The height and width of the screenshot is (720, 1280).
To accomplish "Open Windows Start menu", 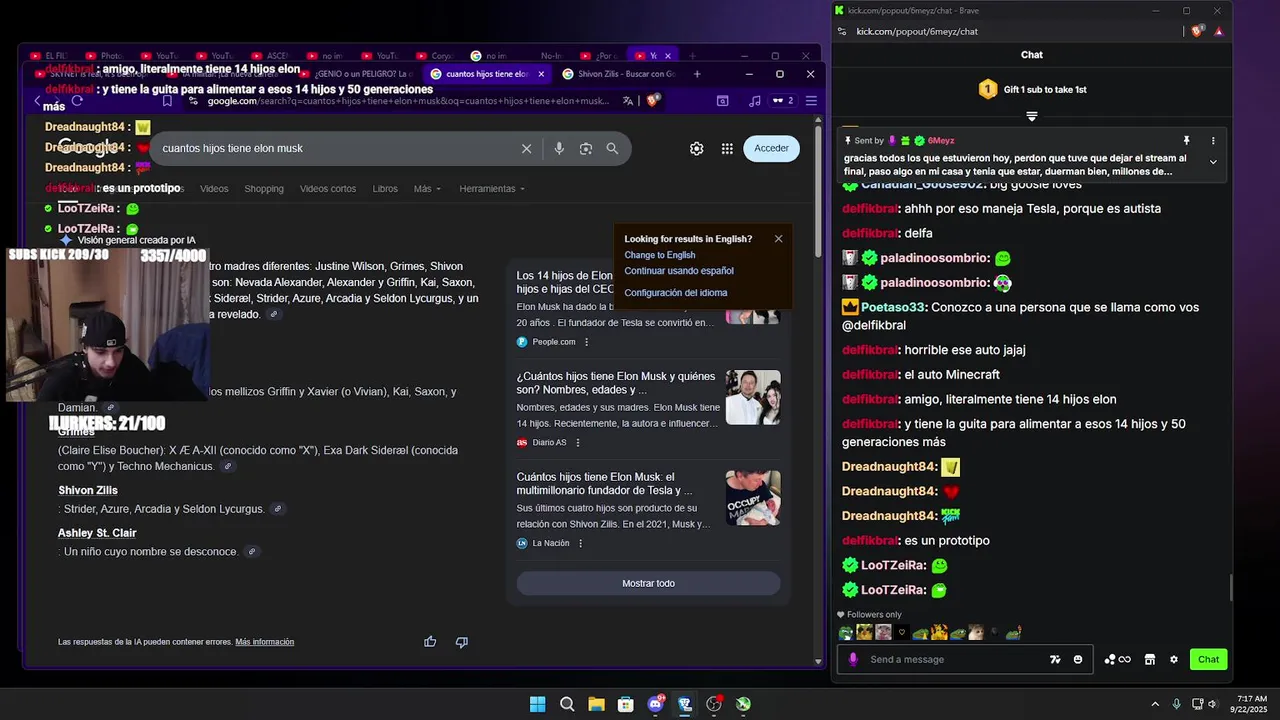I will point(537,704).
